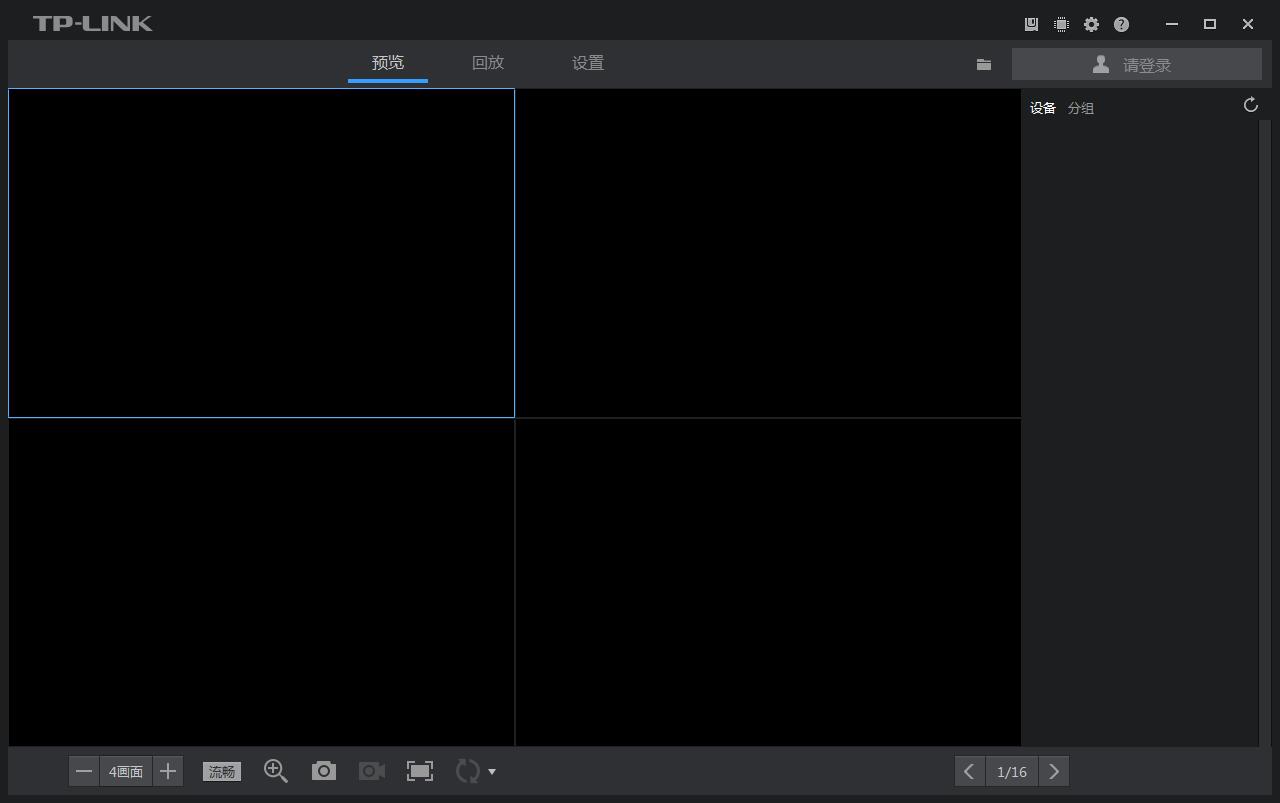This screenshot has height=803, width=1280.
Task: Toggle the 流畅 stream quality setting
Action: 221,771
